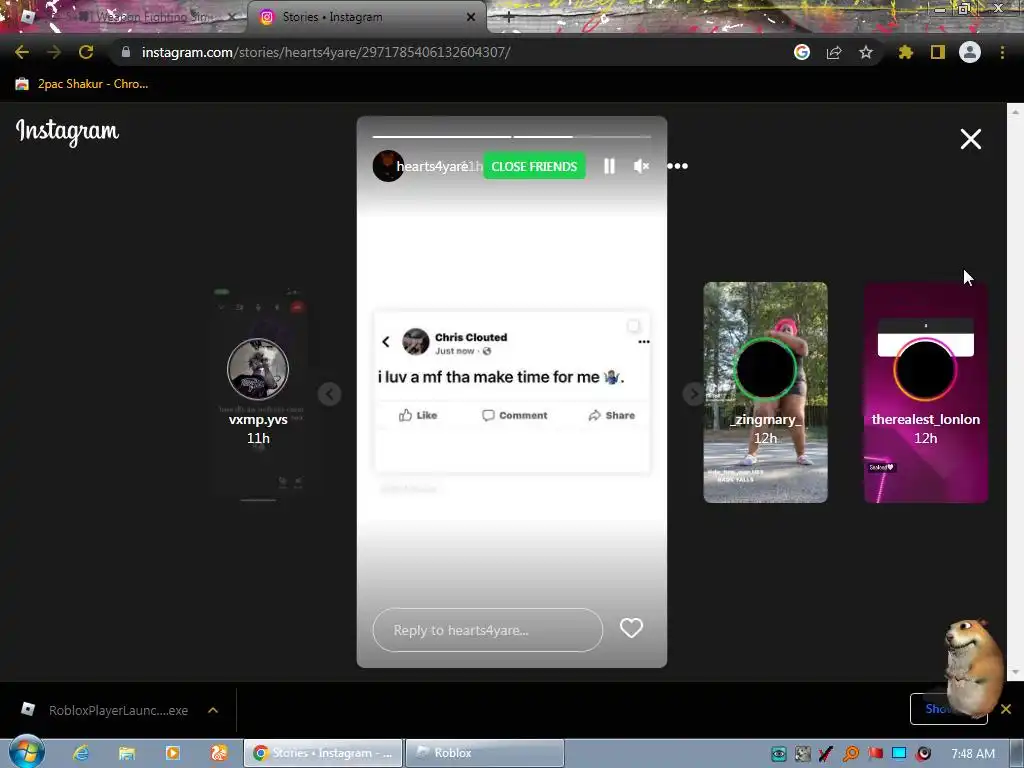This screenshot has width=1024, height=768.
Task: Expand RobloxPlayerLauncher download options chevron
Action: tap(213, 710)
